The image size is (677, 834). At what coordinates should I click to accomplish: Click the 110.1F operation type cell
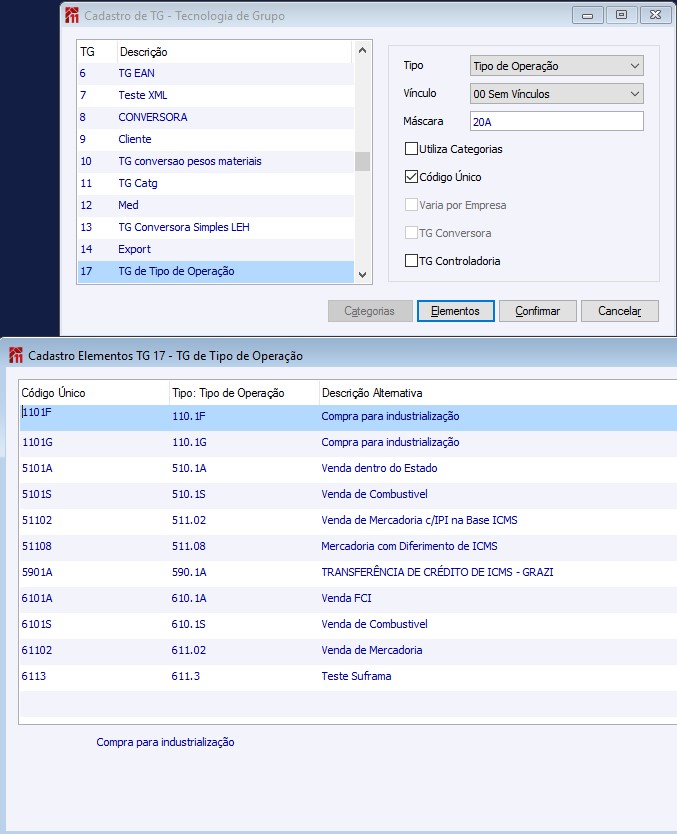(244, 416)
